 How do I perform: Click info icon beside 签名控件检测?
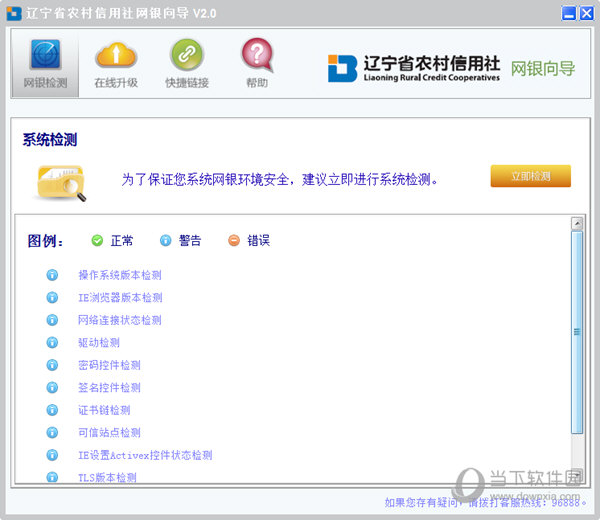click(52, 388)
